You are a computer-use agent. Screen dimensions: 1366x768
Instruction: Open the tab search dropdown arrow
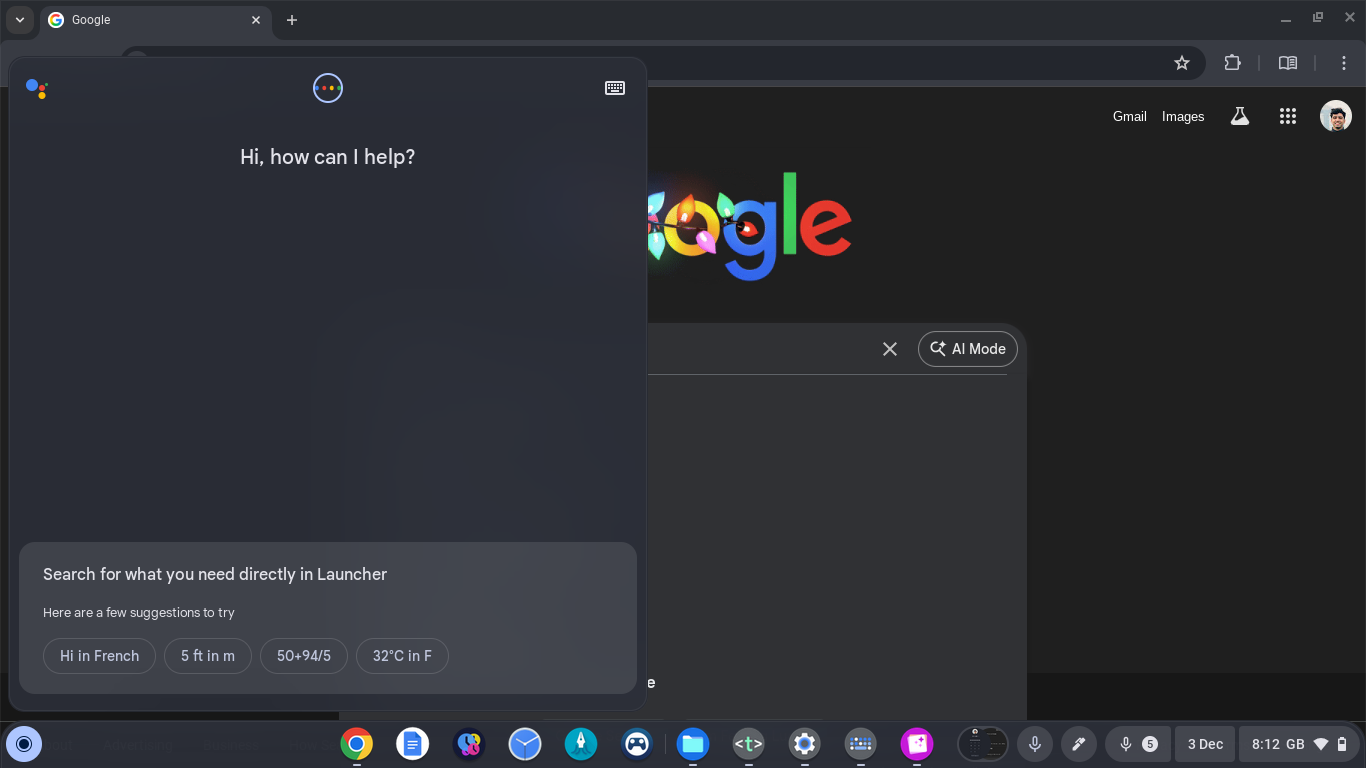(x=19, y=20)
